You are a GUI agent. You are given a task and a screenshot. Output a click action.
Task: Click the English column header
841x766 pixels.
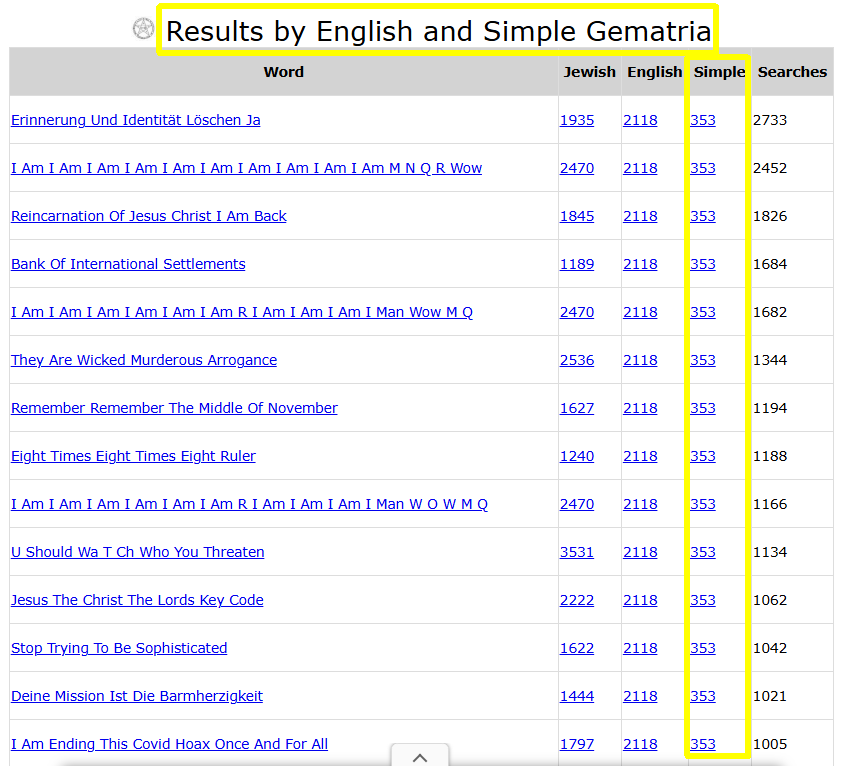click(x=654, y=71)
